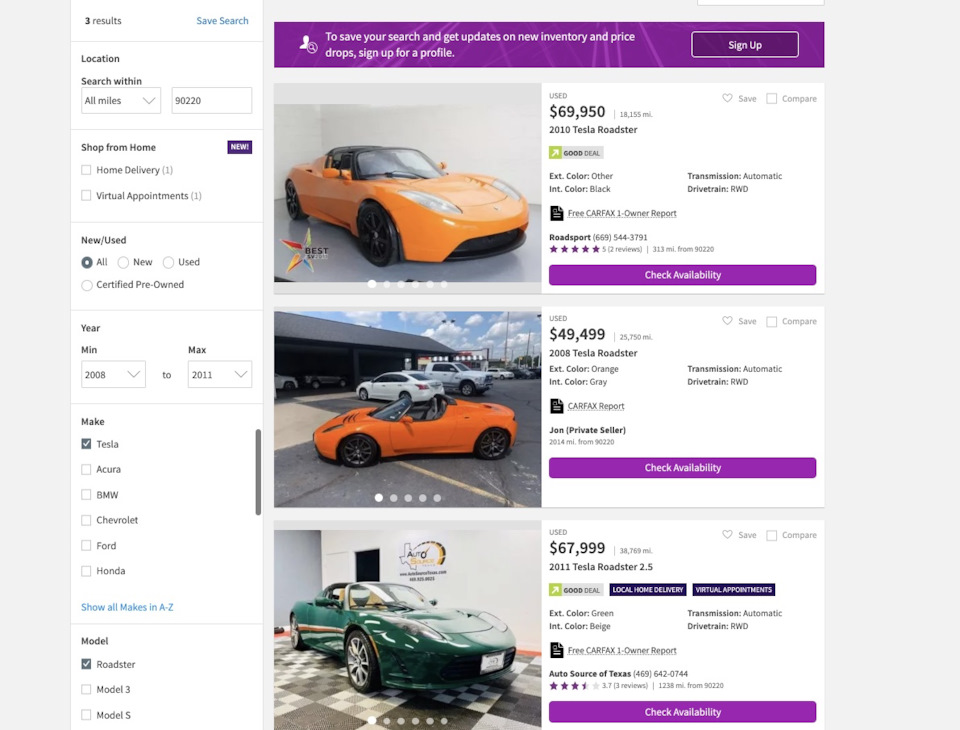Open the 2010 Tesla Roadster listing title
Viewport: 960px width, 730px height.
593,130
